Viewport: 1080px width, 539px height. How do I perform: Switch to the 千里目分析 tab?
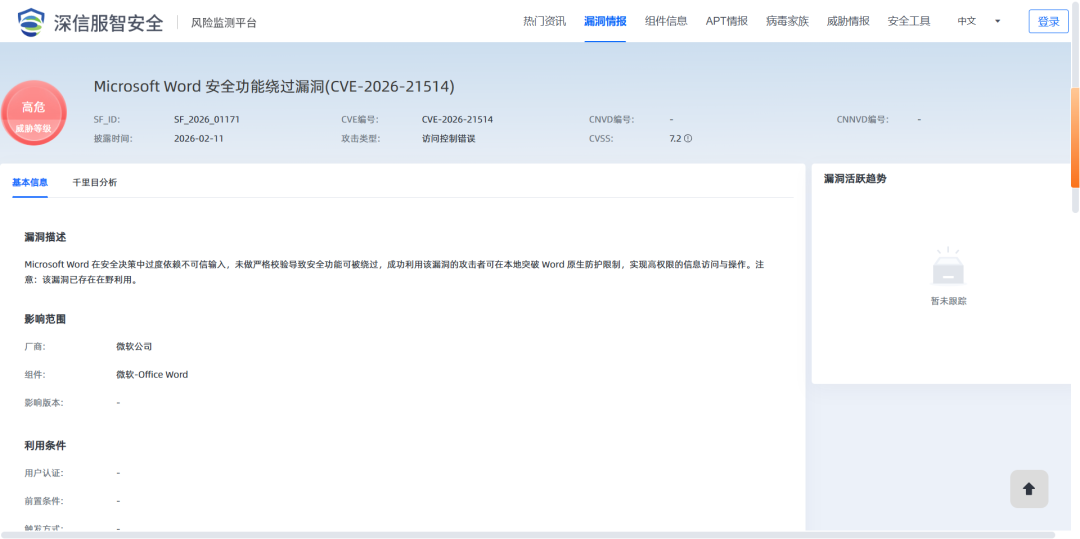click(x=94, y=182)
